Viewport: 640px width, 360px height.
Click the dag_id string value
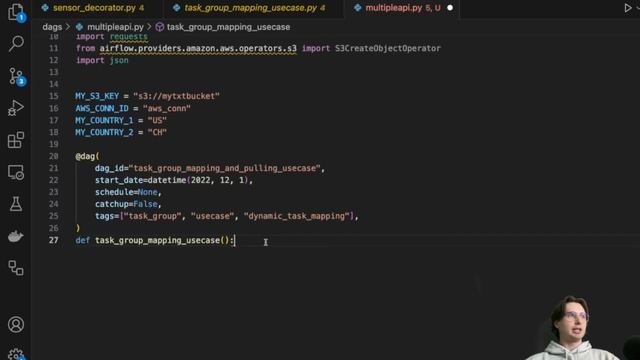click(x=224, y=168)
